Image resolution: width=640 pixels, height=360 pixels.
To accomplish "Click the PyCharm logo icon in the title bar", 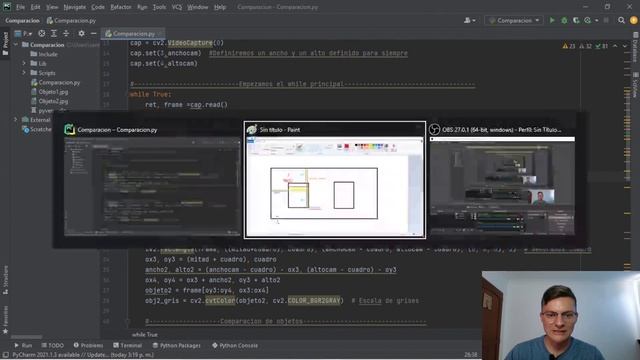I will 7,7.
